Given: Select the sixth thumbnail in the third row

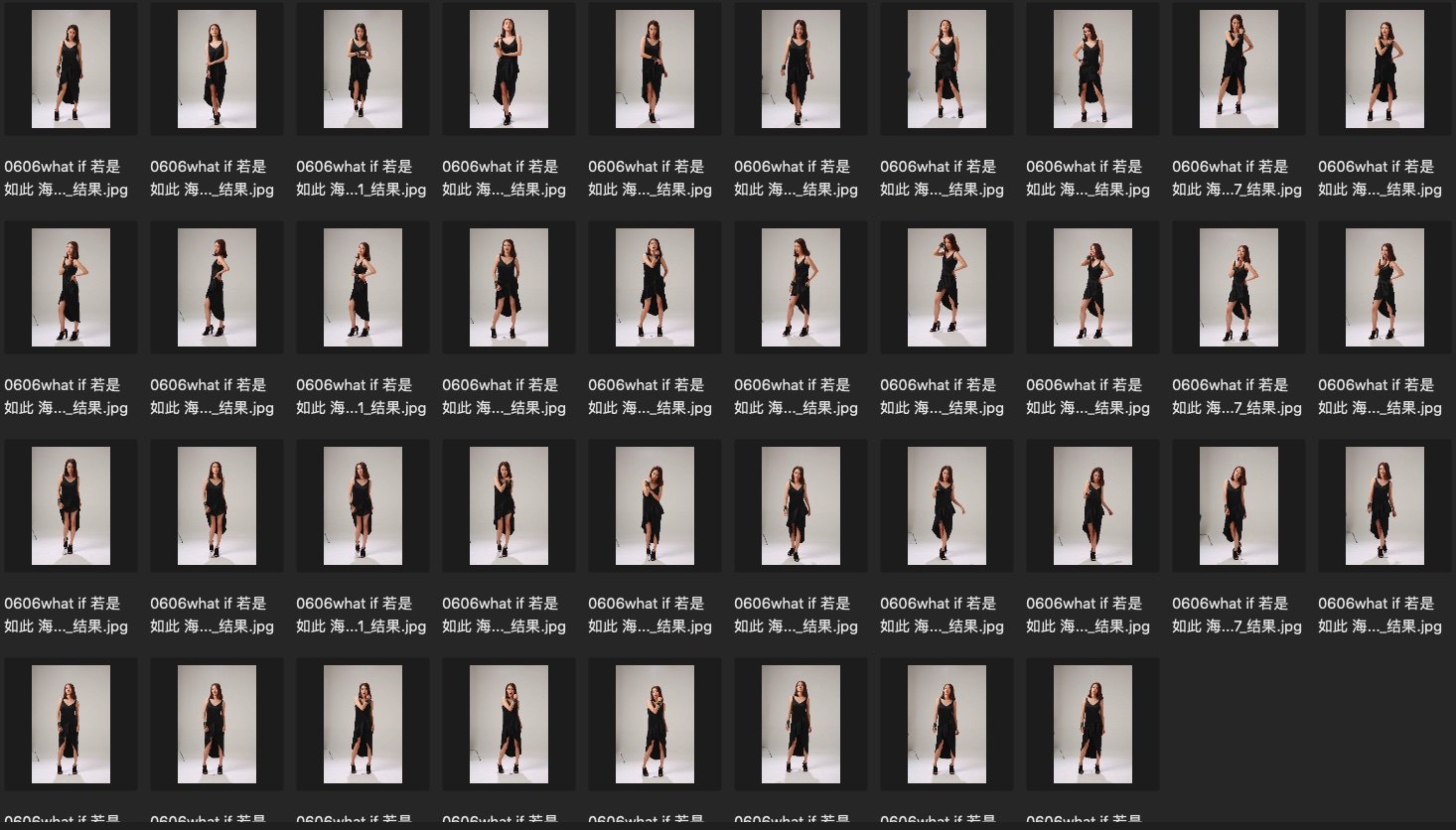Looking at the screenshot, I should click(x=801, y=506).
